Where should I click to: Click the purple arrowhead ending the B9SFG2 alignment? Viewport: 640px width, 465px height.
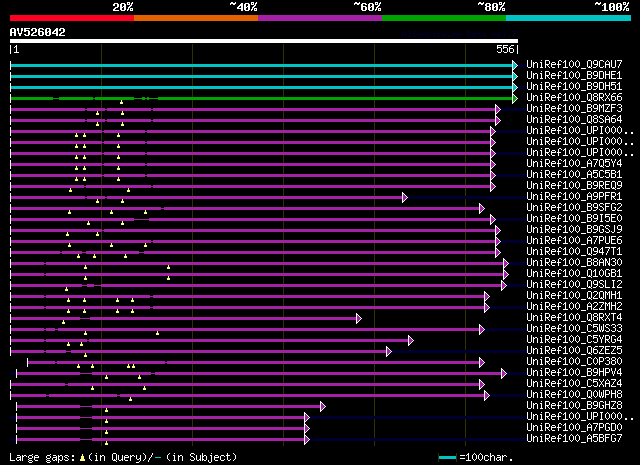click(x=482, y=209)
